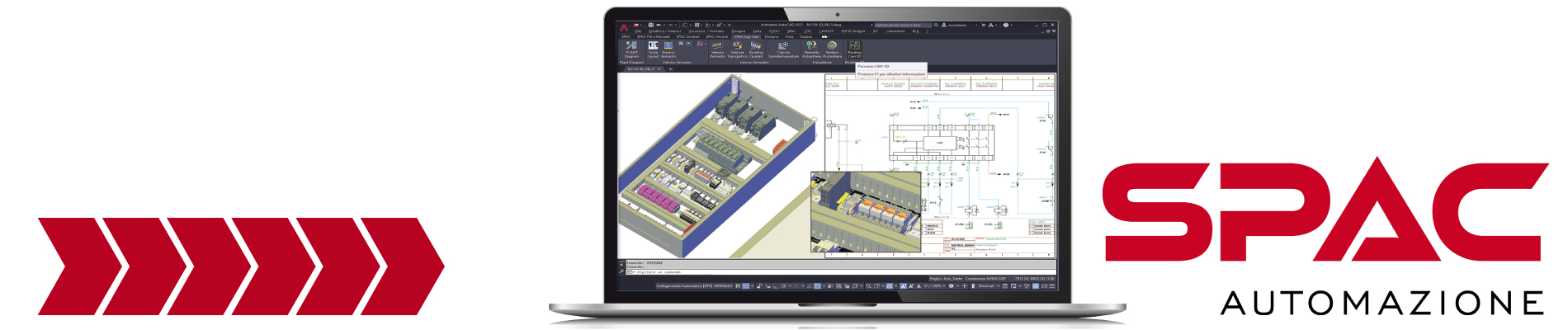Switch to the SPAC Simboli ribbon tab
The height and width of the screenshot is (330, 1568).
tap(687, 37)
